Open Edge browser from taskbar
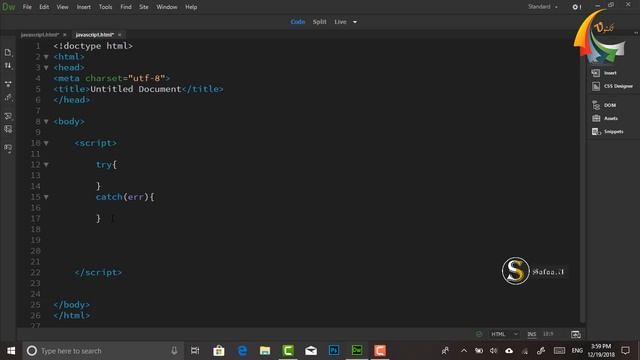This screenshot has width=640, height=360. 242,351
